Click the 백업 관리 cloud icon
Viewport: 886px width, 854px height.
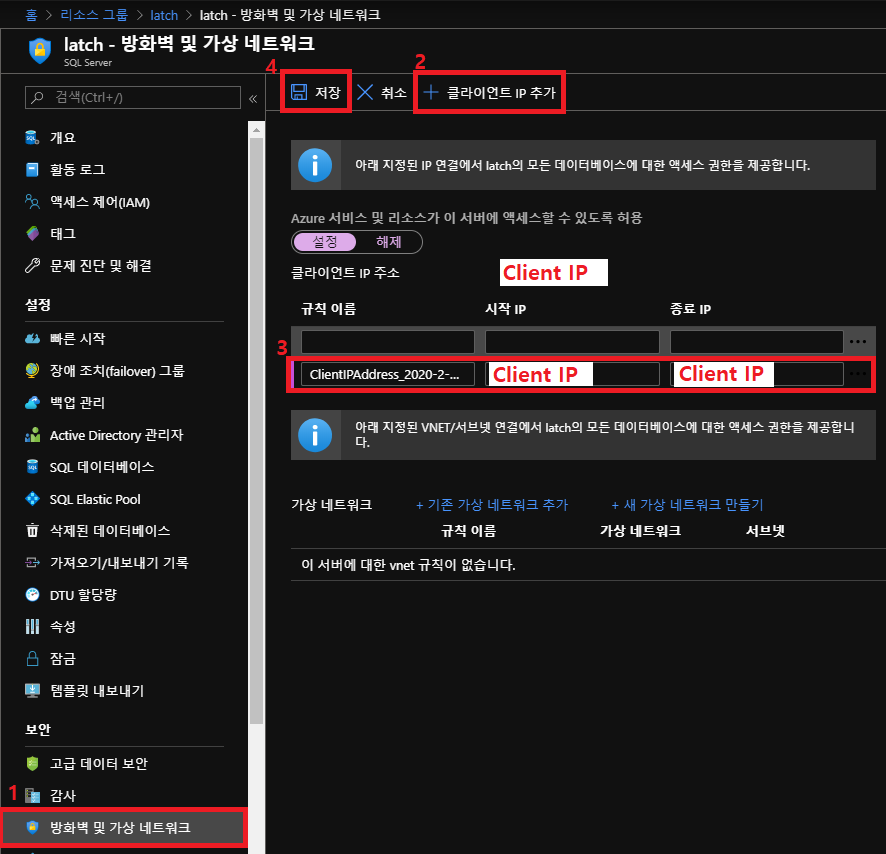(x=32, y=402)
